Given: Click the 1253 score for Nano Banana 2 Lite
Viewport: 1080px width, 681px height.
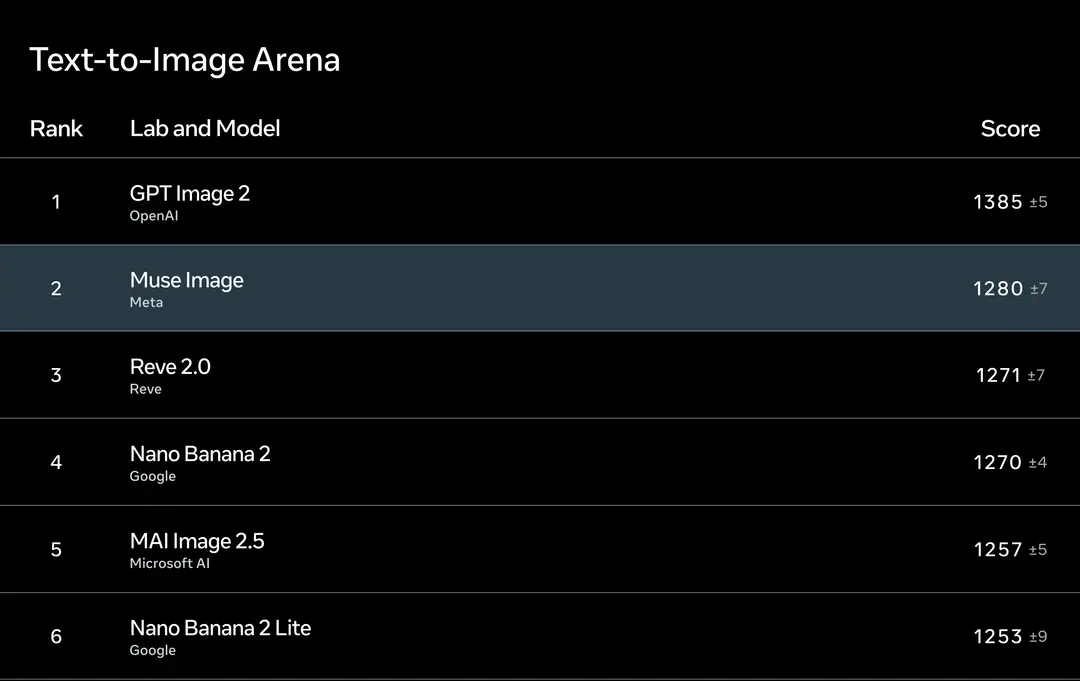Looking at the screenshot, I should coord(997,636).
